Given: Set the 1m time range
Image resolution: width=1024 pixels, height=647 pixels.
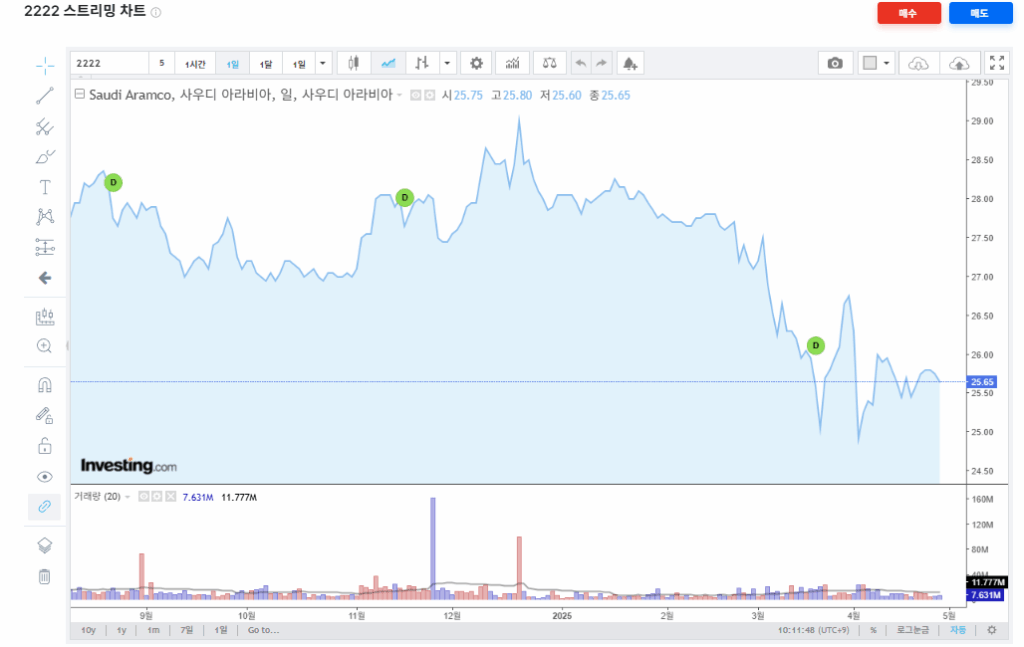Looking at the screenshot, I should 153,630.
